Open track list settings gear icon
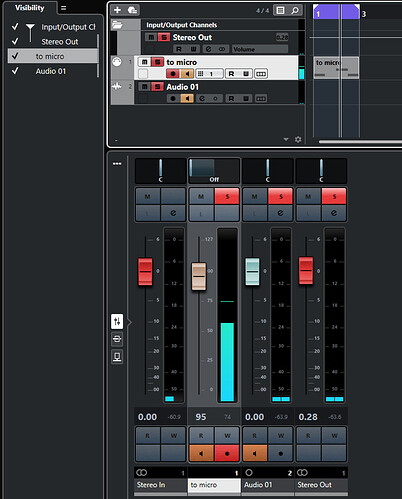 point(298,139)
